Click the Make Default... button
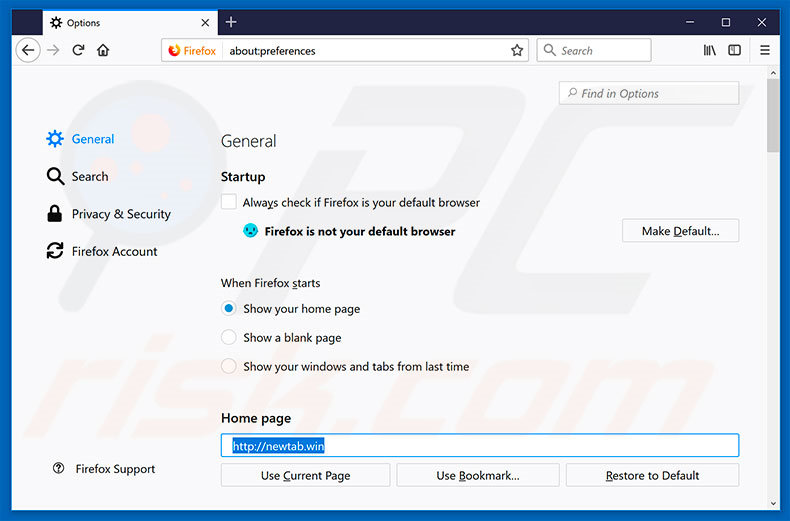Viewport: 790px width, 521px height. click(680, 231)
